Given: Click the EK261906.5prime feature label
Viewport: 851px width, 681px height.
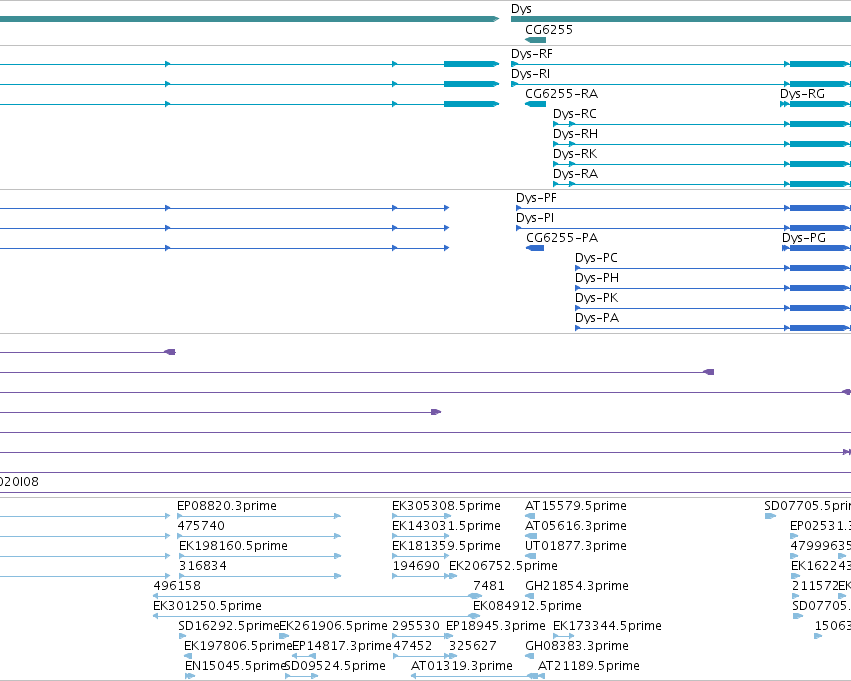Looking at the screenshot, I should pos(333,627).
